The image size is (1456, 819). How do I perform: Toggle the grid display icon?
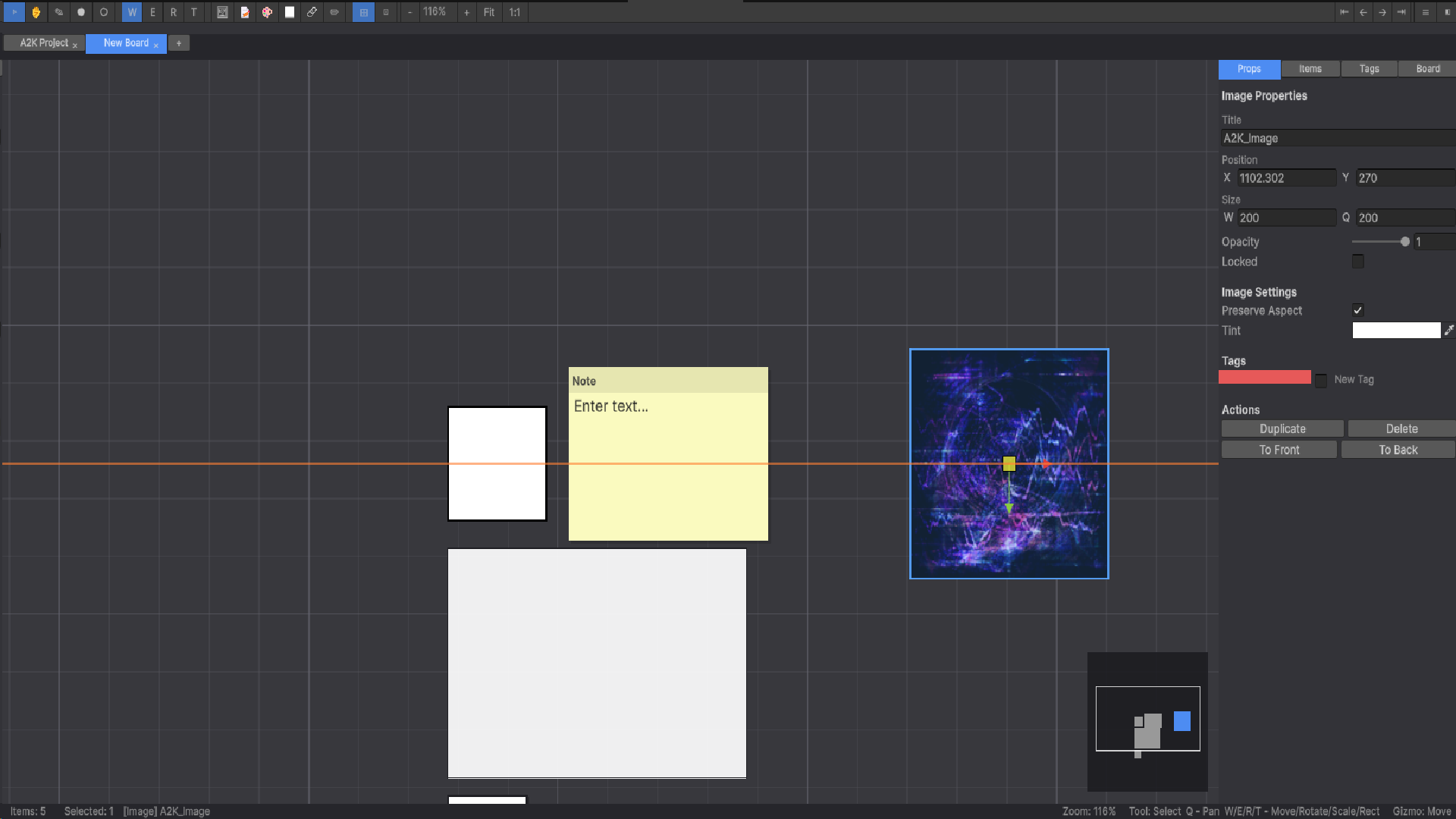(x=363, y=12)
